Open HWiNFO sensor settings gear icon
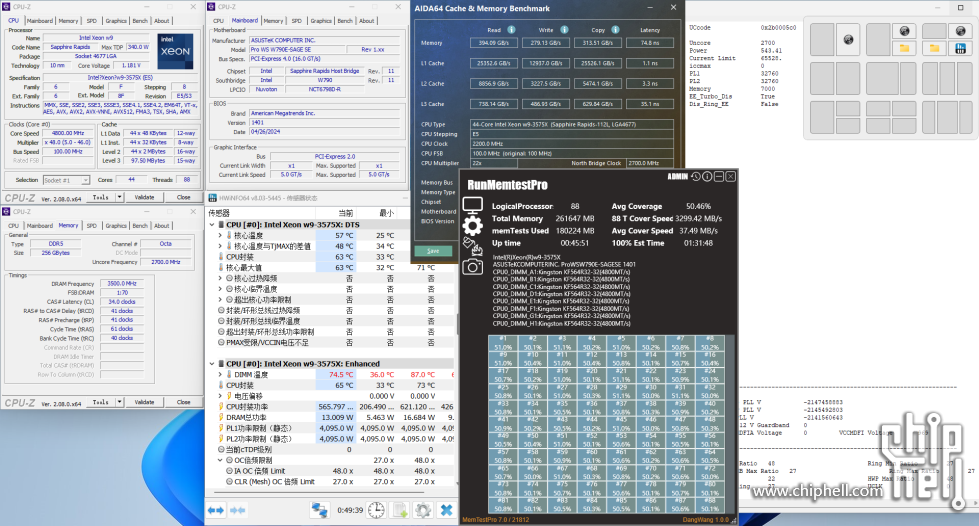The height and width of the screenshot is (526, 979). 423,510
